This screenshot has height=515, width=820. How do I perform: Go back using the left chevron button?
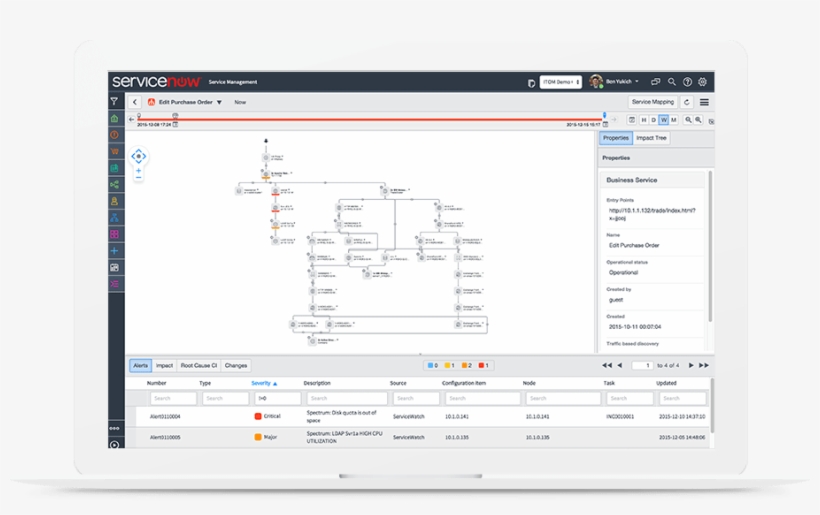click(x=134, y=102)
